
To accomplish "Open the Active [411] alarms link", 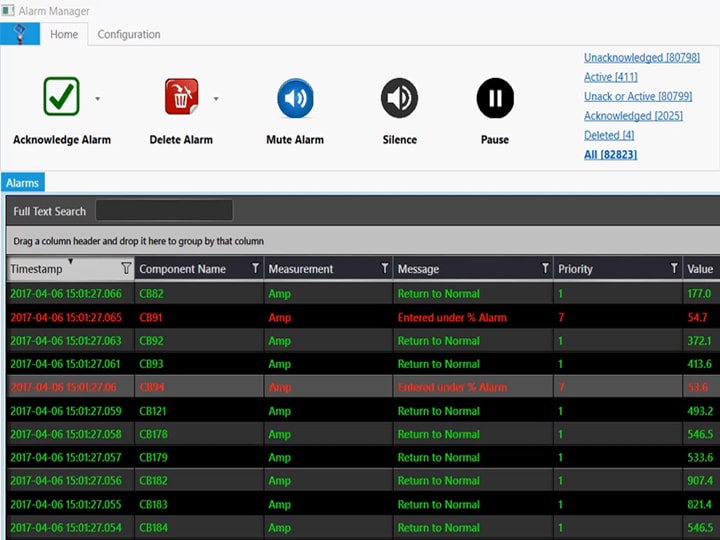I will click(610, 77).
